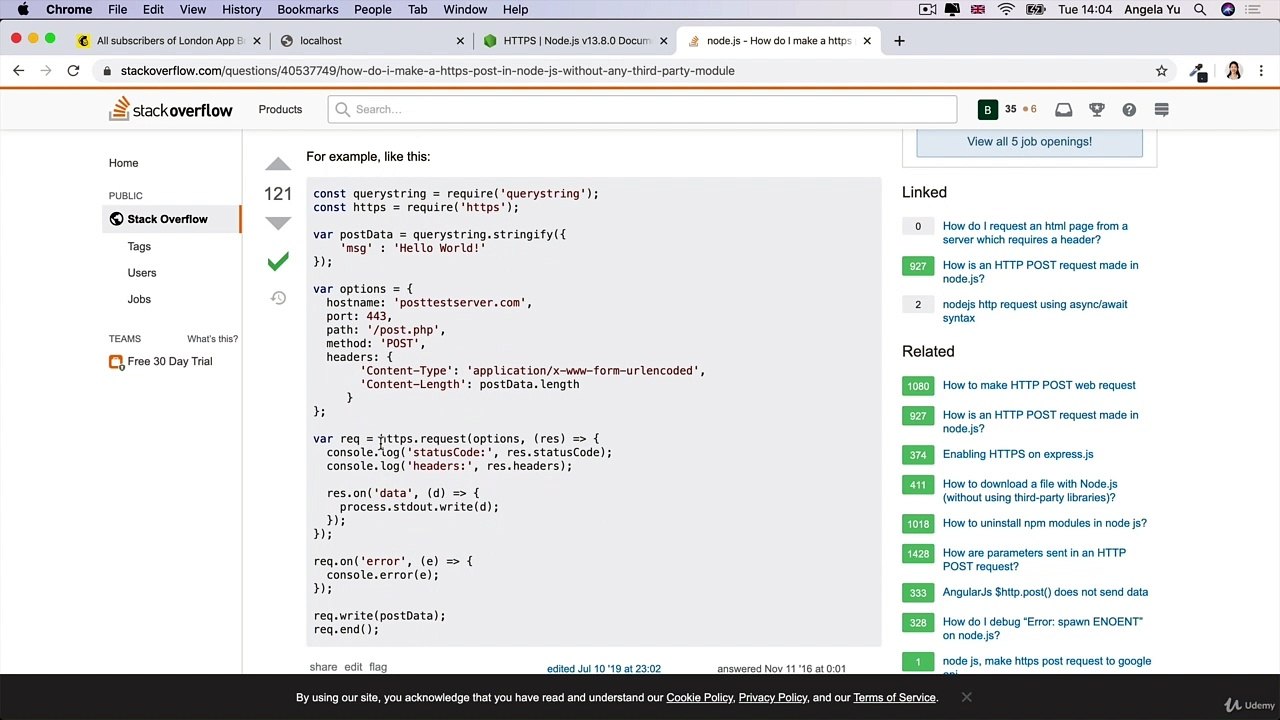Open Jobs in the sidebar

coord(139,299)
